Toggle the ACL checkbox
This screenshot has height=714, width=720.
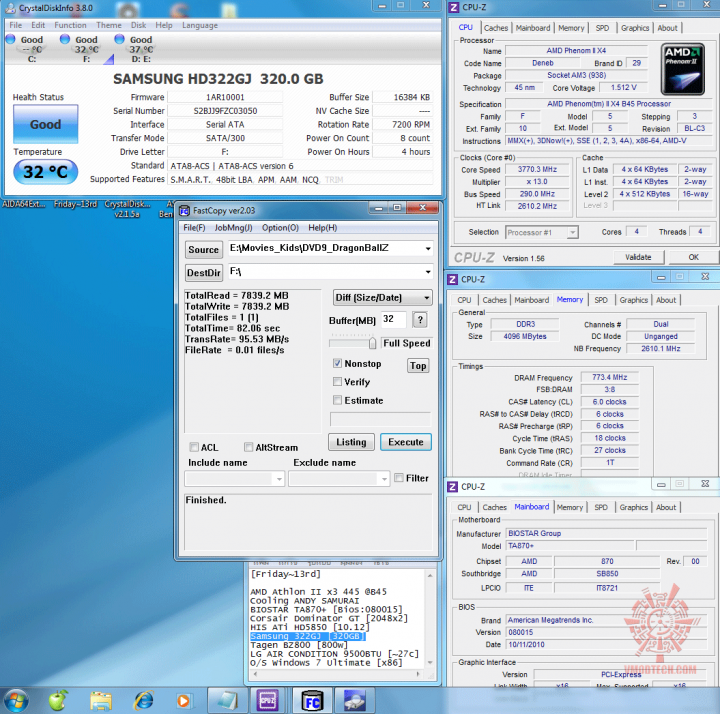coord(194,447)
